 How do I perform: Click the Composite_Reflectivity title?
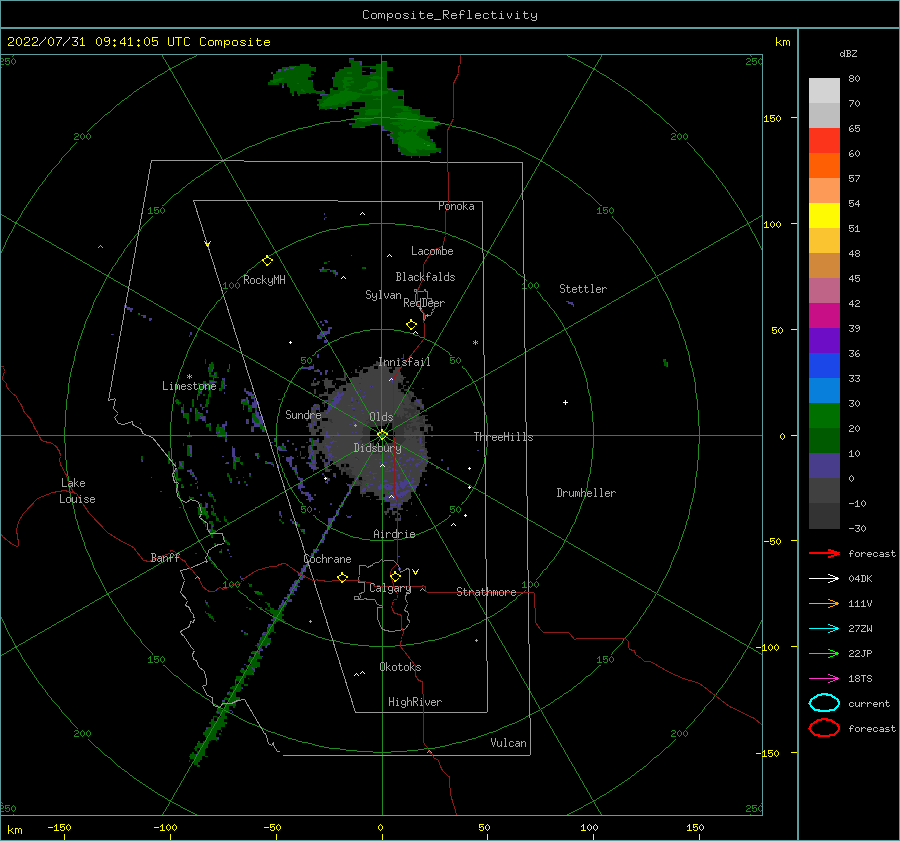(x=449, y=15)
